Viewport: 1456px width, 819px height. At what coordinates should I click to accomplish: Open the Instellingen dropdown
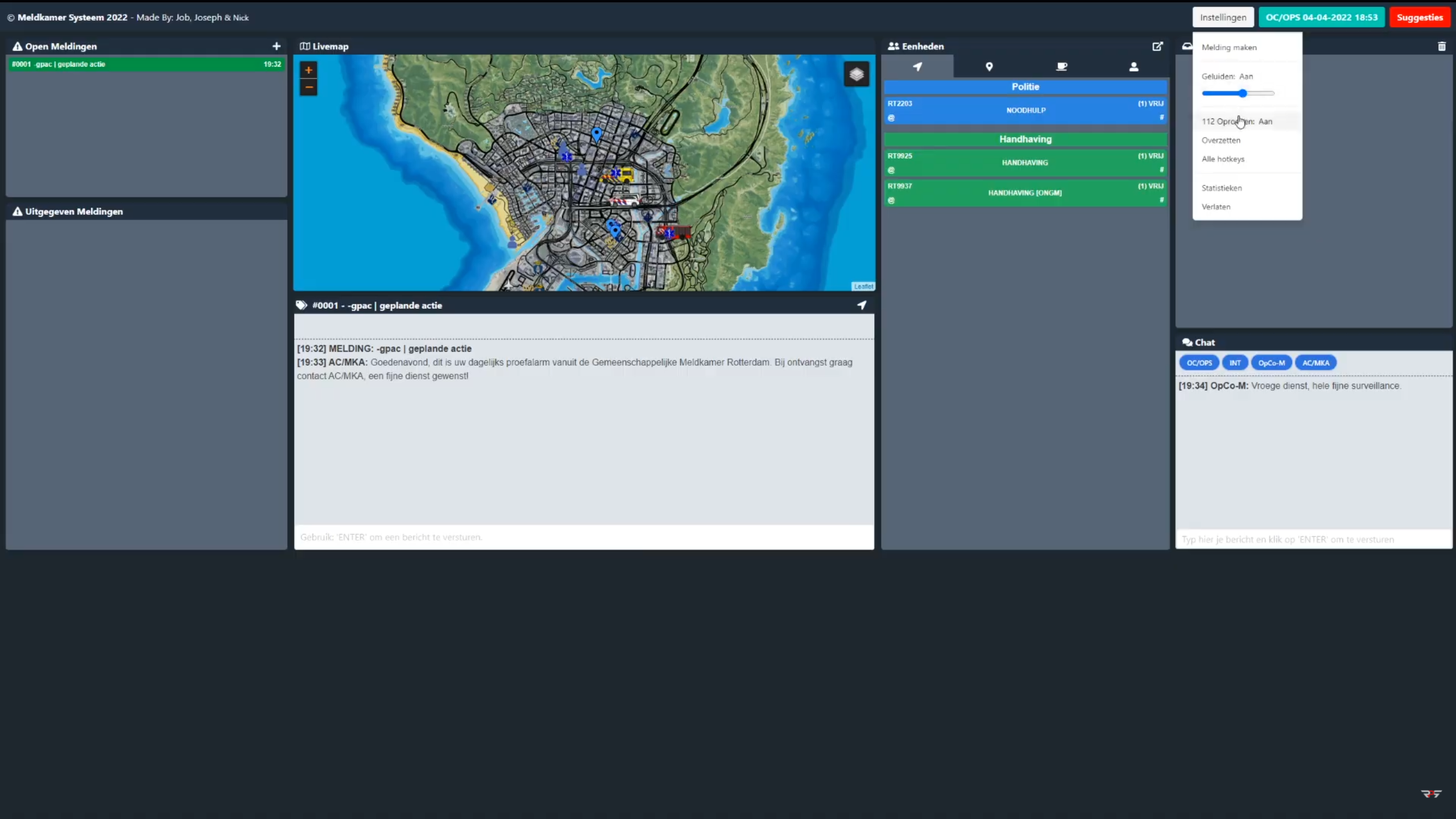(x=1223, y=17)
